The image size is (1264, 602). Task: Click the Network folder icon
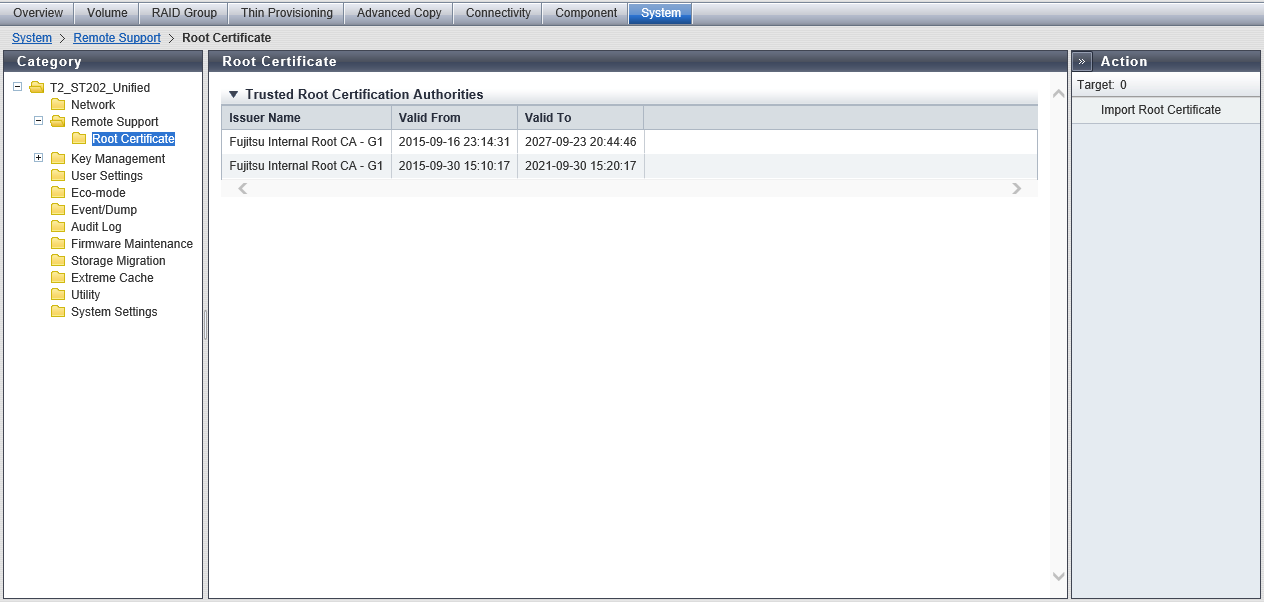(58, 105)
